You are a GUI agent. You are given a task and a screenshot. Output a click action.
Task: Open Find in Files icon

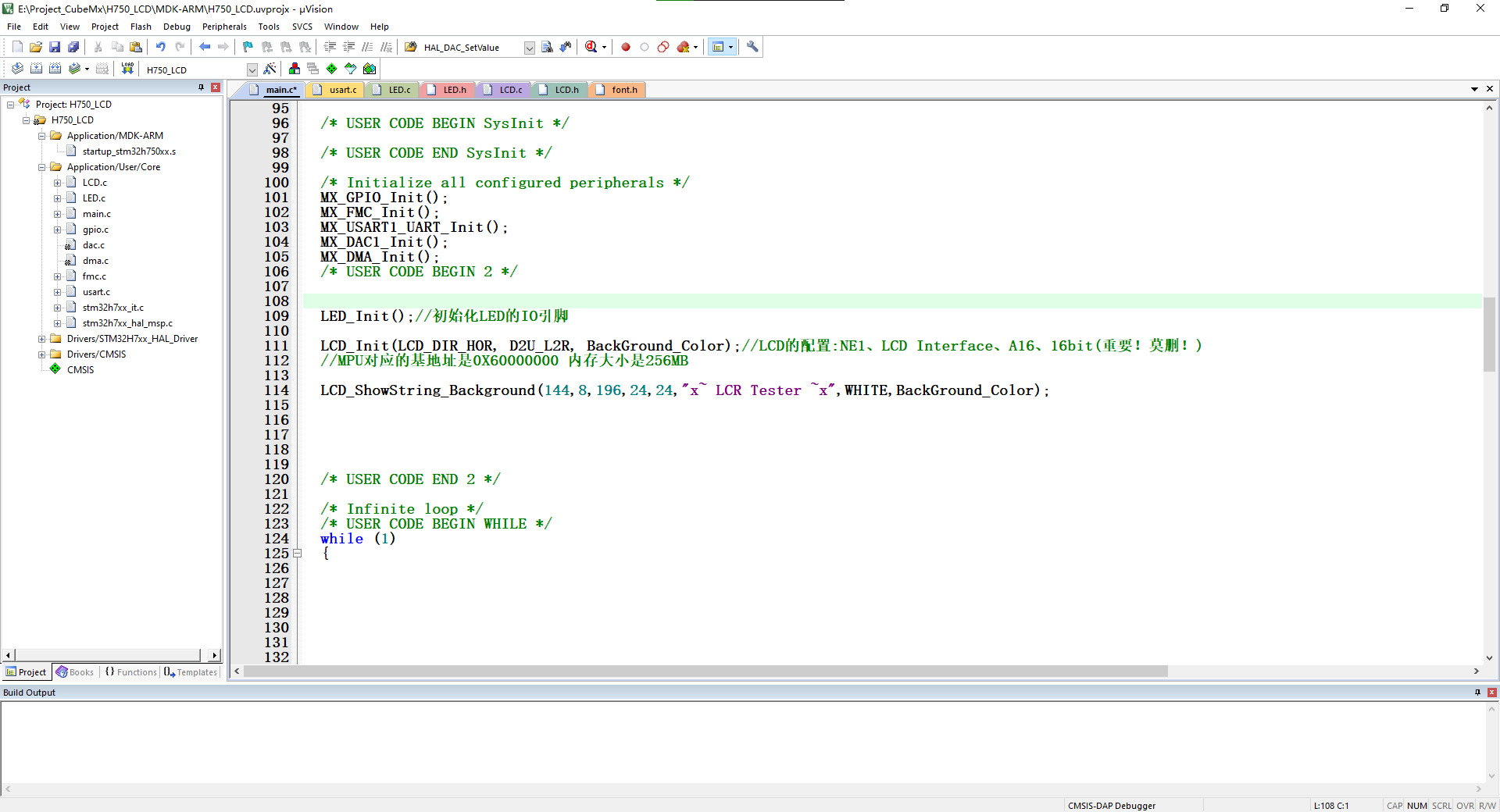(x=411, y=47)
